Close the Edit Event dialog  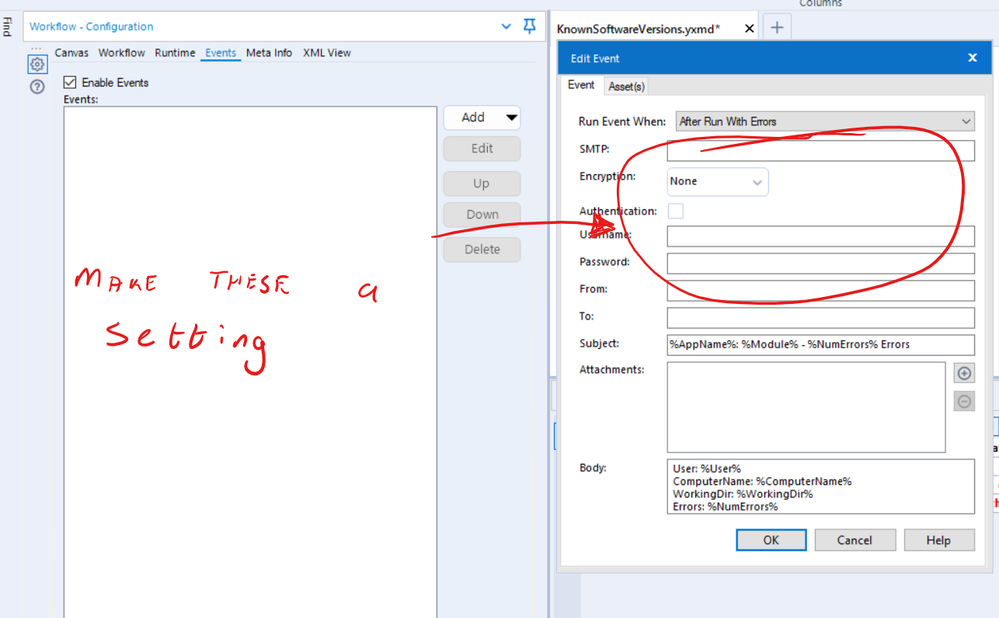click(971, 57)
